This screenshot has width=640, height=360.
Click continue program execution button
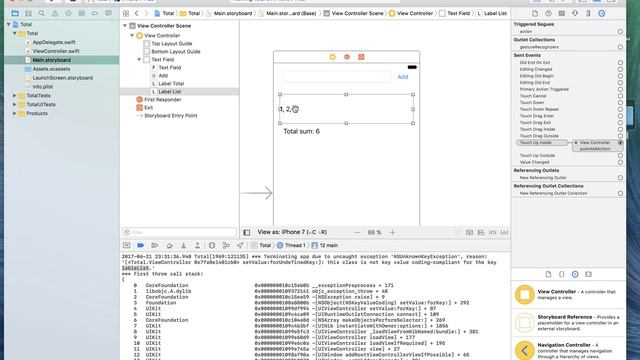tap(155, 245)
